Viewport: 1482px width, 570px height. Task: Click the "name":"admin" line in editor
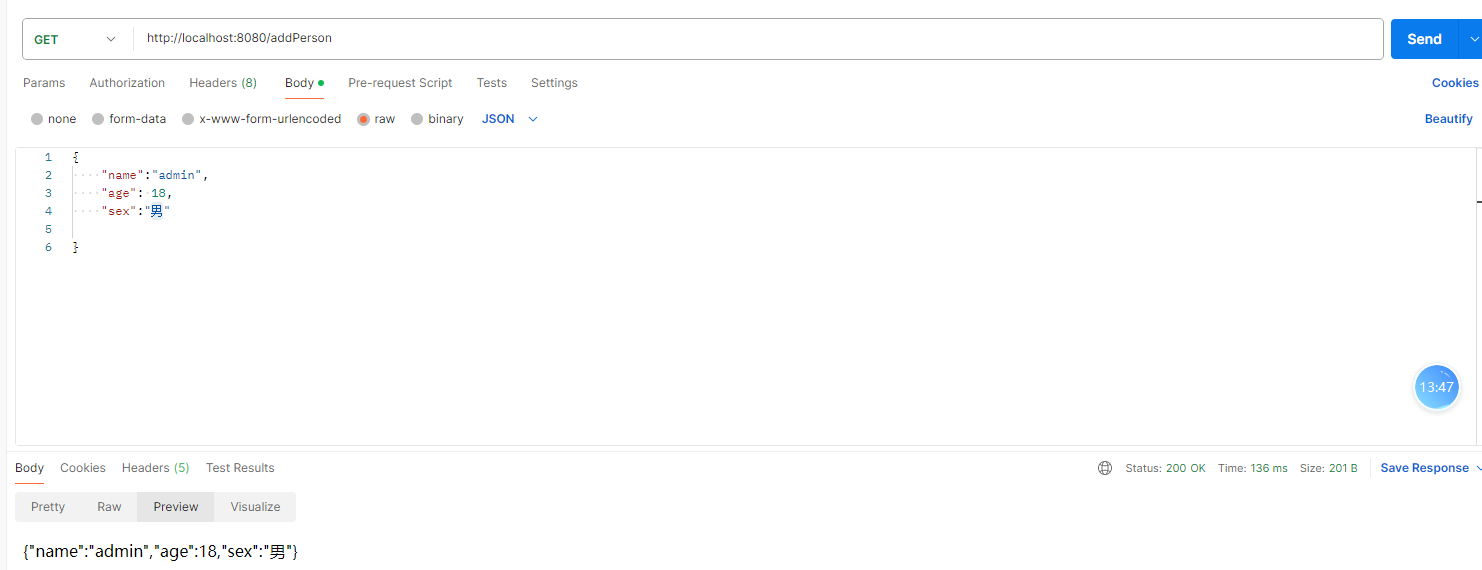point(154,175)
